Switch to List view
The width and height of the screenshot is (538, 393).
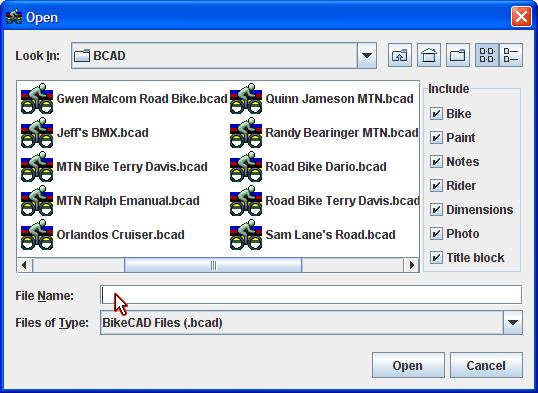tap(487, 55)
